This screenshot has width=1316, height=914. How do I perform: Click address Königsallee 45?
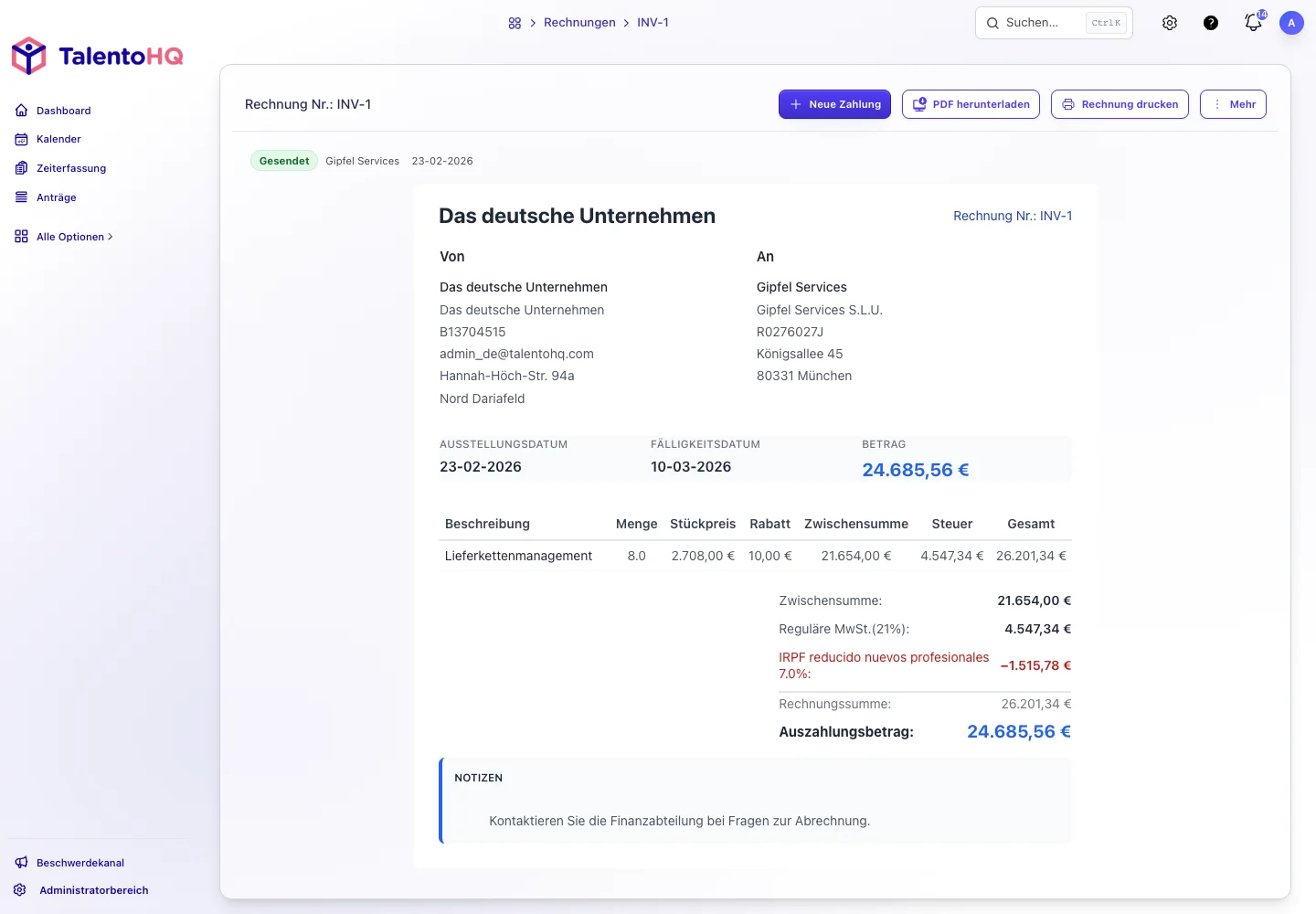click(x=800, y=354)
